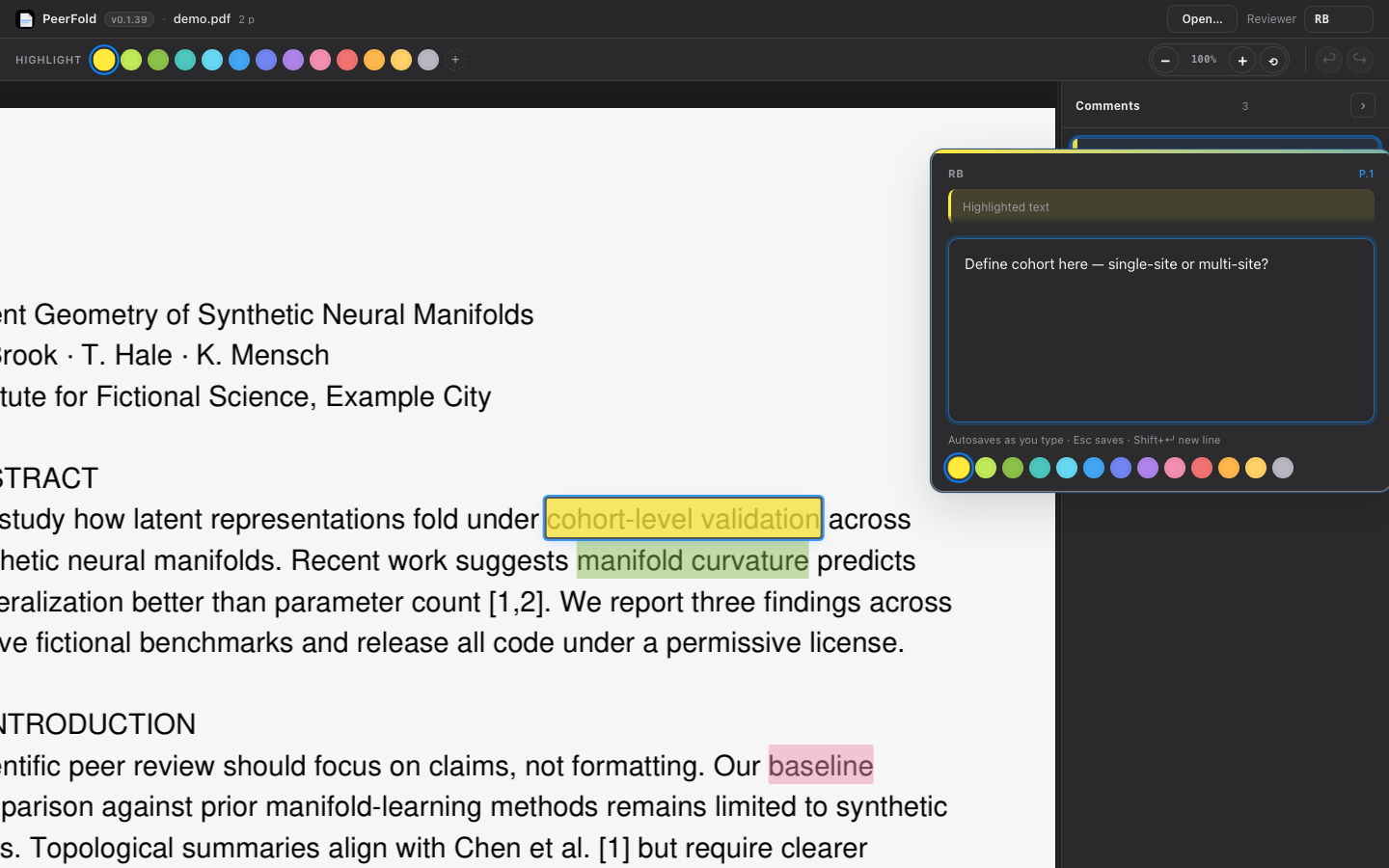Screen dimensions: 1389x868
Task: Set comment color to cyan in popup
Action: click(x=1067, y=468)
